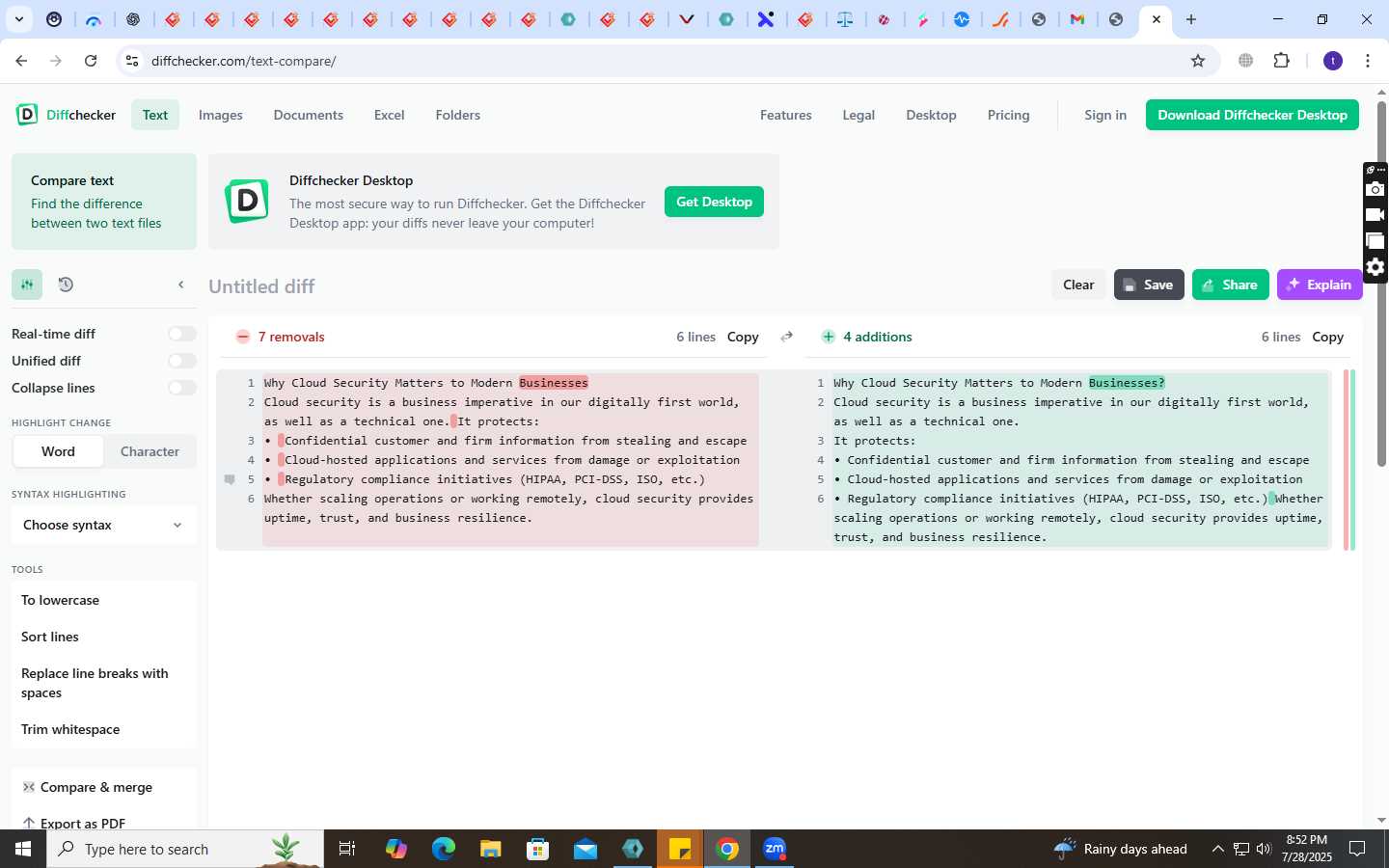Reload the page

(91, 61)
